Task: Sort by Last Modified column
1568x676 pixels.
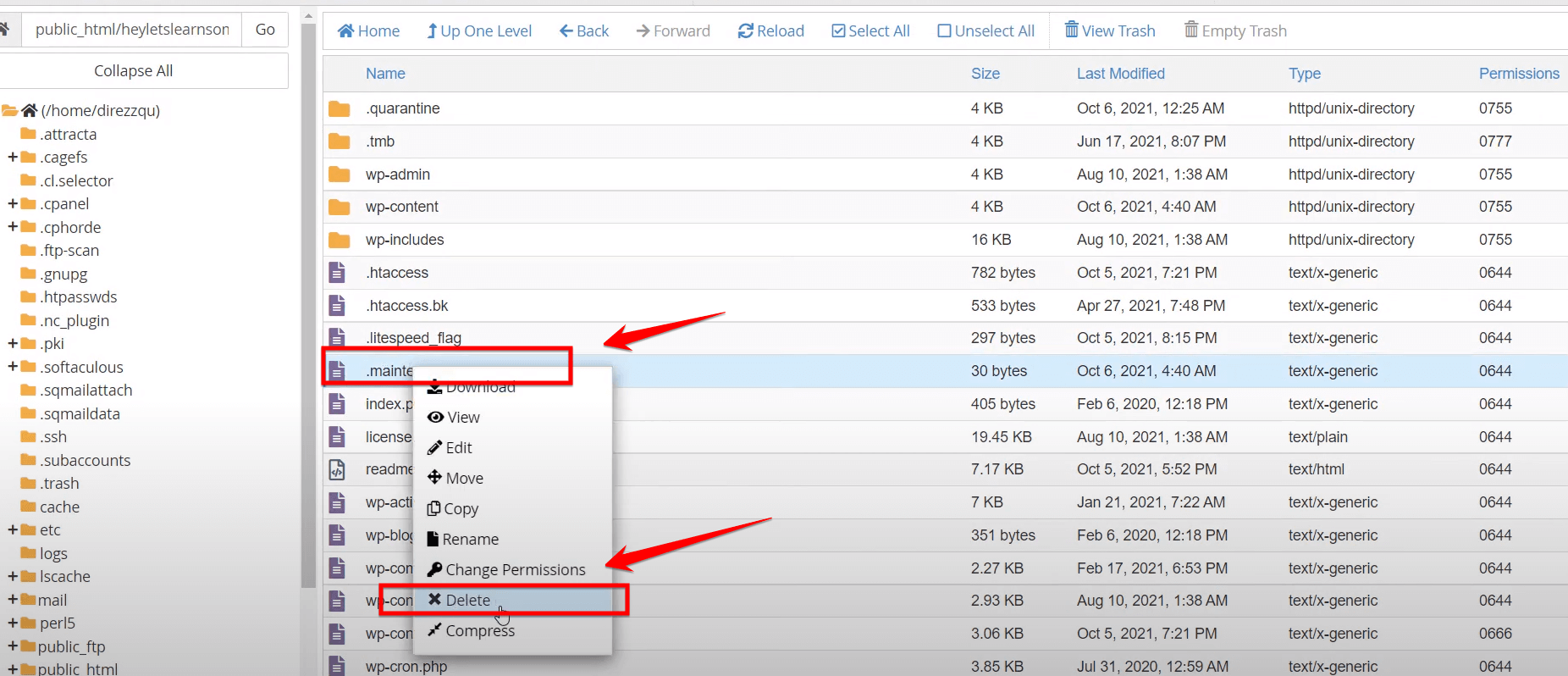Action: (x=1121, y=74)
